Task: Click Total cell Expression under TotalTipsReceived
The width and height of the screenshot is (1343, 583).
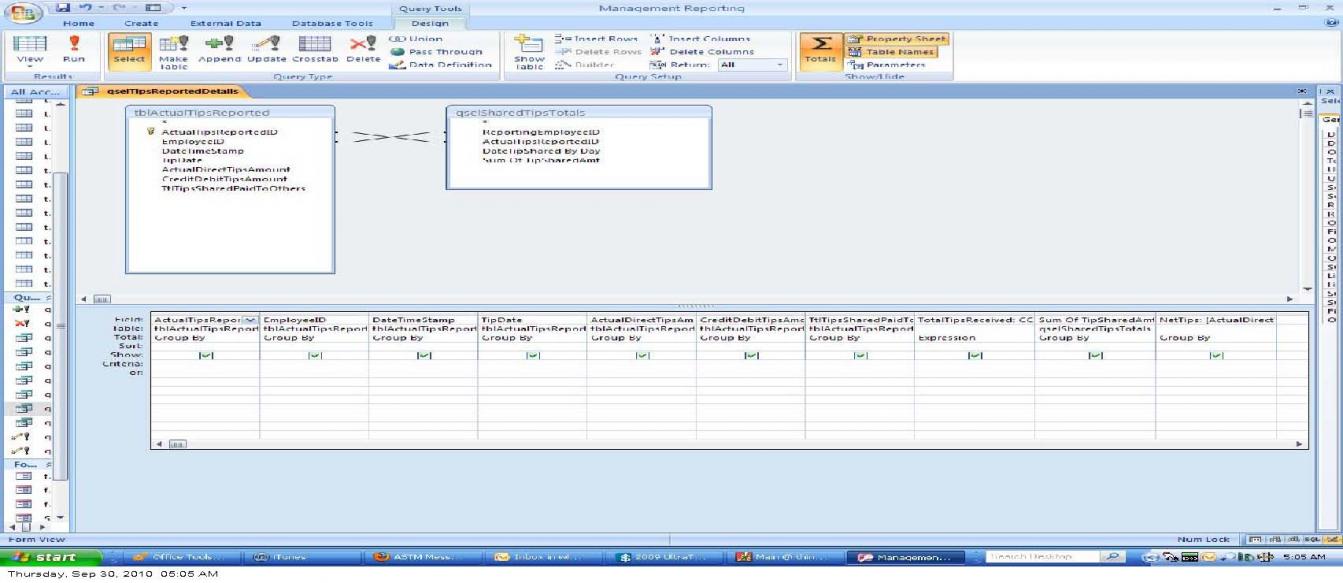Action: point(974,338)
